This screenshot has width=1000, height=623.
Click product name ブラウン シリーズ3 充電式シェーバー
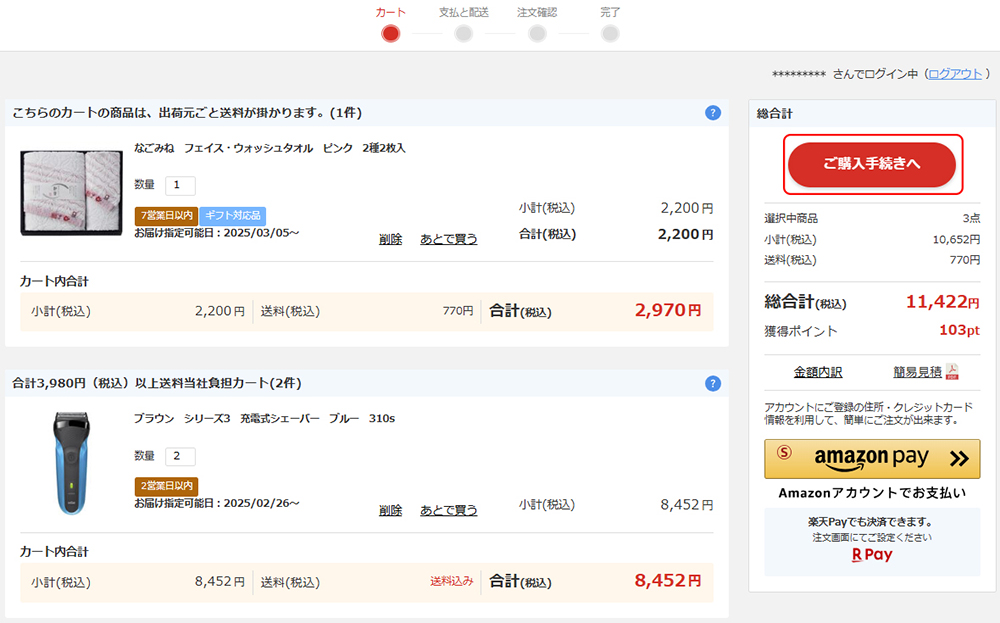click(265, 418)
